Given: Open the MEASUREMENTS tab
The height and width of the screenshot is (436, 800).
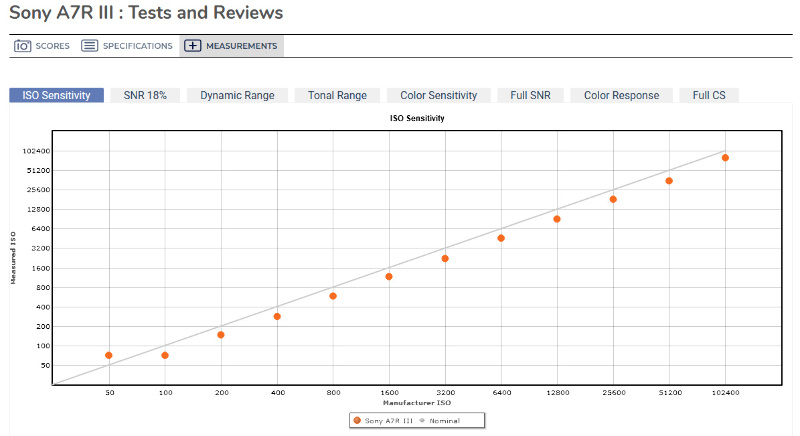Looking at the screenshot, I should [231, 46].
